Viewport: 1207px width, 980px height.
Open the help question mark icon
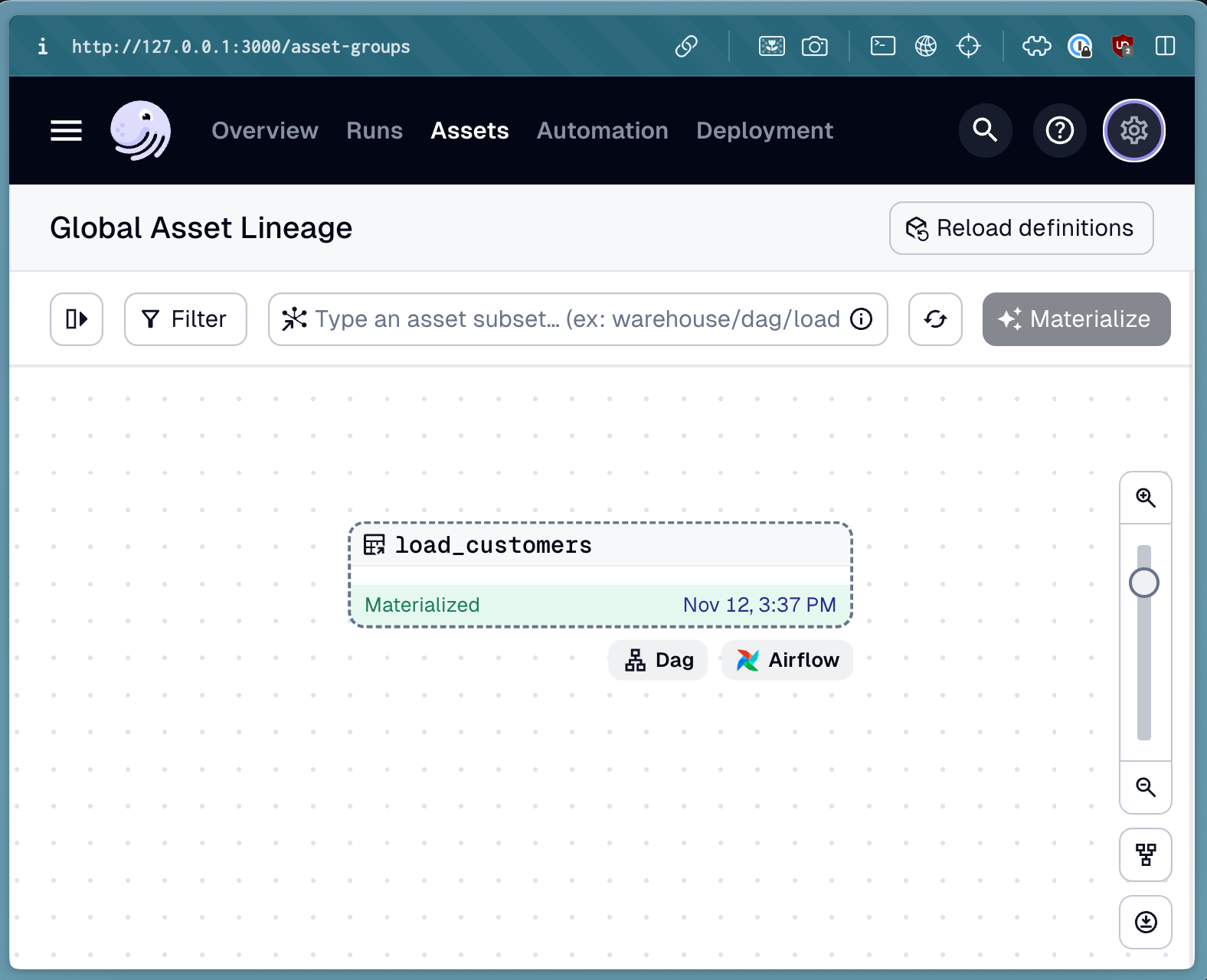click(1059, 131)
